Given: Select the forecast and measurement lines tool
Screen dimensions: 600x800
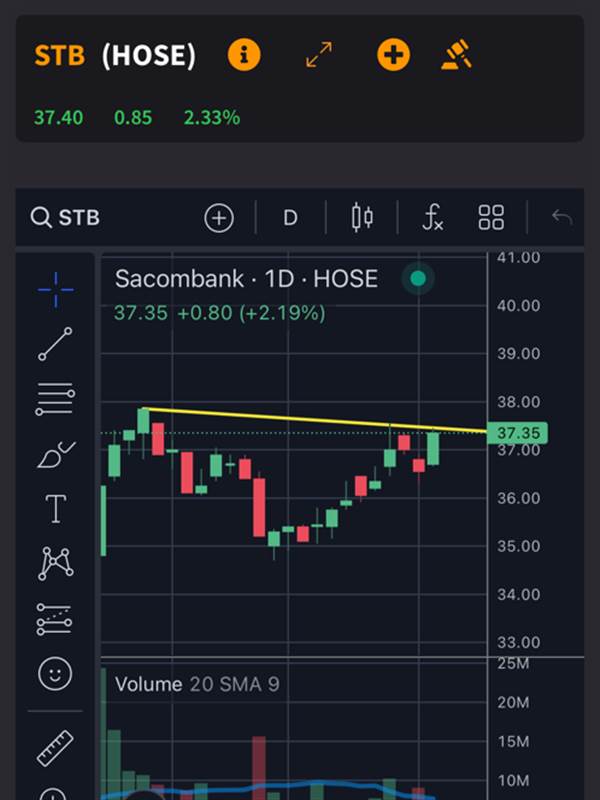Looking at the screenshot, I should [55, 619].
